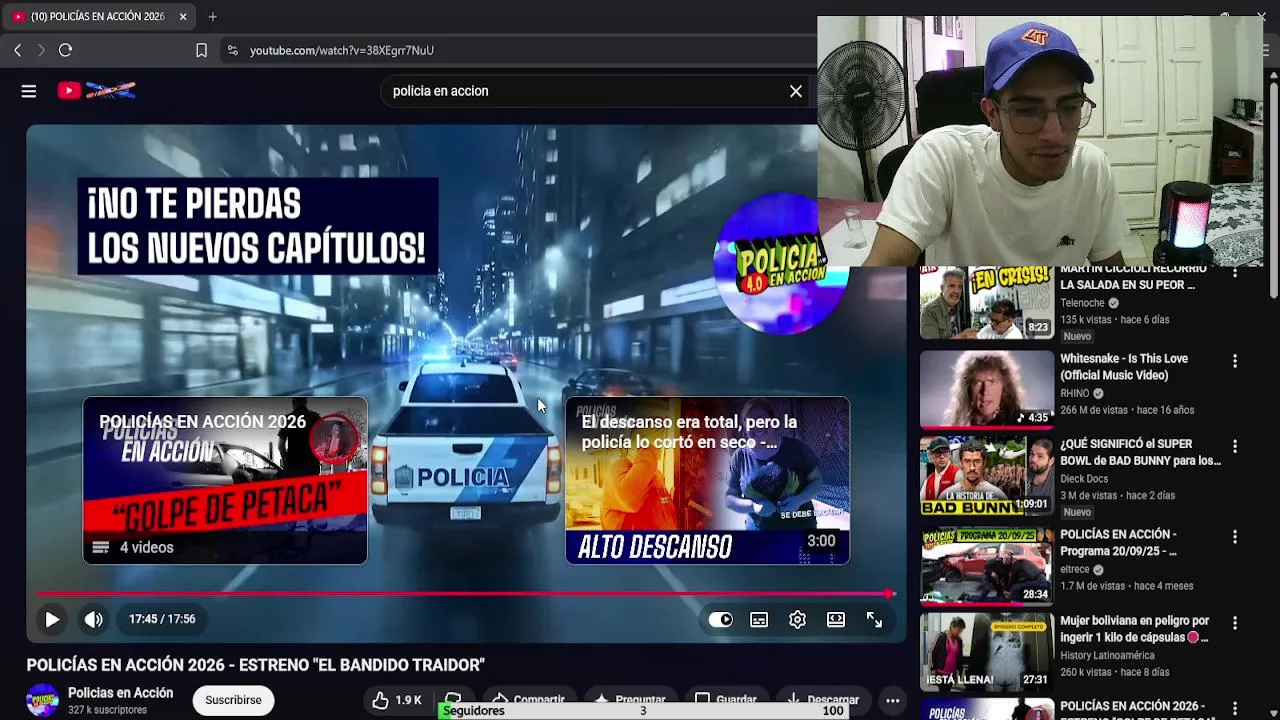The width and height of the screenshot is (1280, 720).
Task: Open more actions (three dots) below video
Action: [892, 700]
